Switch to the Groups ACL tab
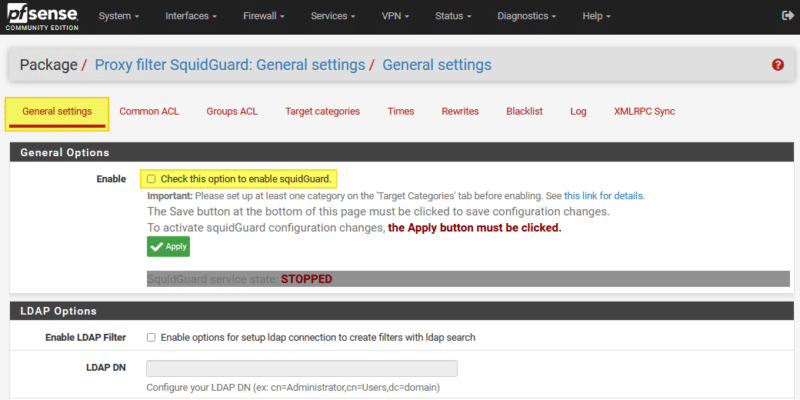 tap(232, 112)
